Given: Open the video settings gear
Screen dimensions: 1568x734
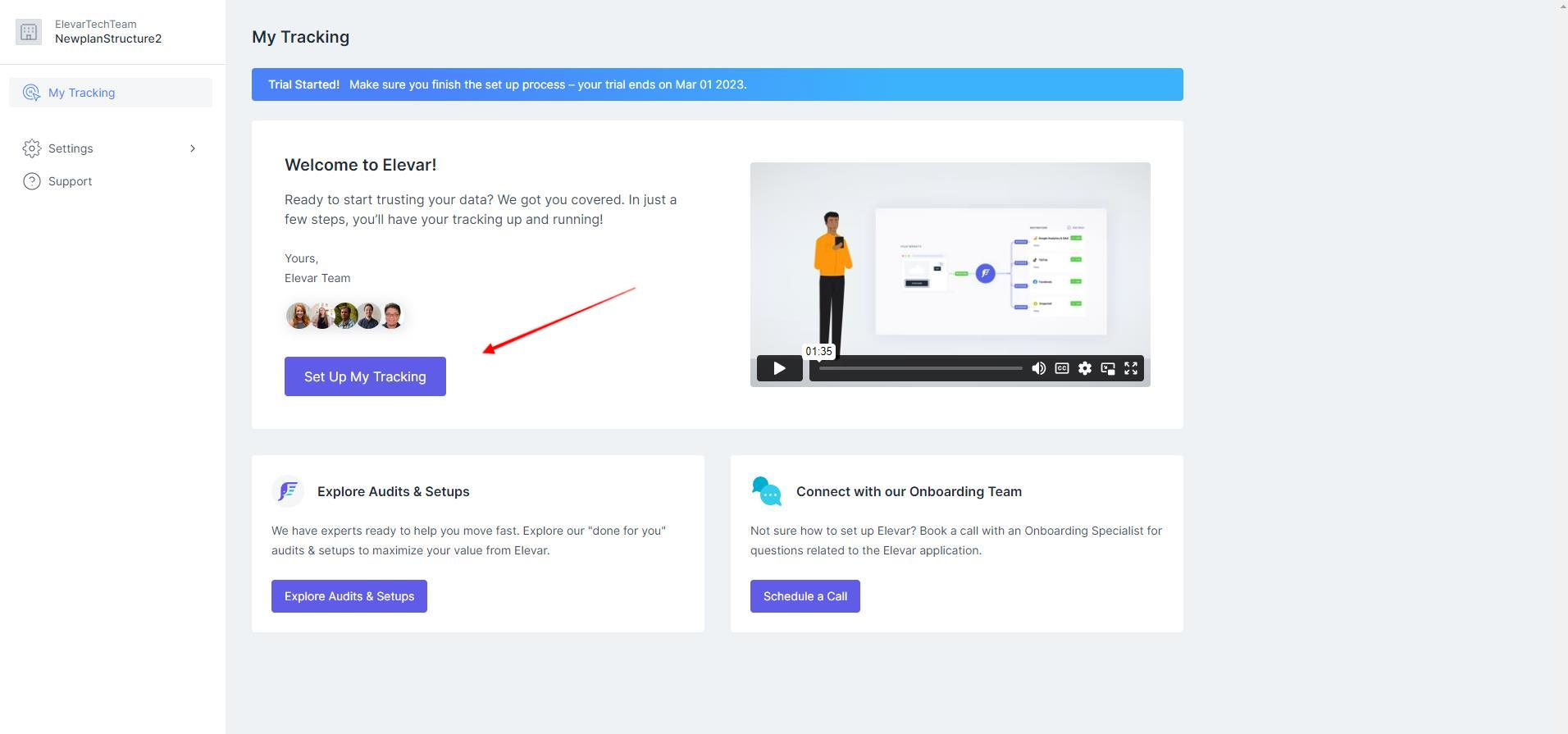Looking at the screenshot, I should [x=1084, y=368].
